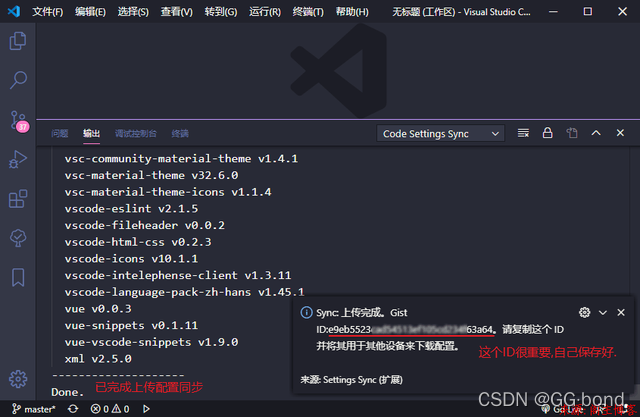The height and width of the screenshot is (417, 640).
Task: Open the Explorer view in activity bar
Action: coord(18,41)
